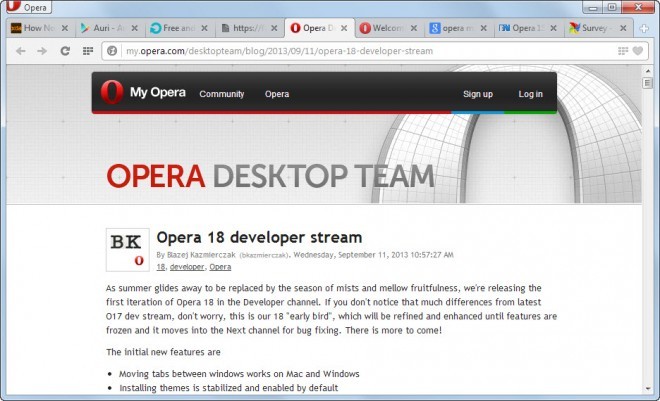Click the vertical scrollbar thumb

[x=647, y=83]
